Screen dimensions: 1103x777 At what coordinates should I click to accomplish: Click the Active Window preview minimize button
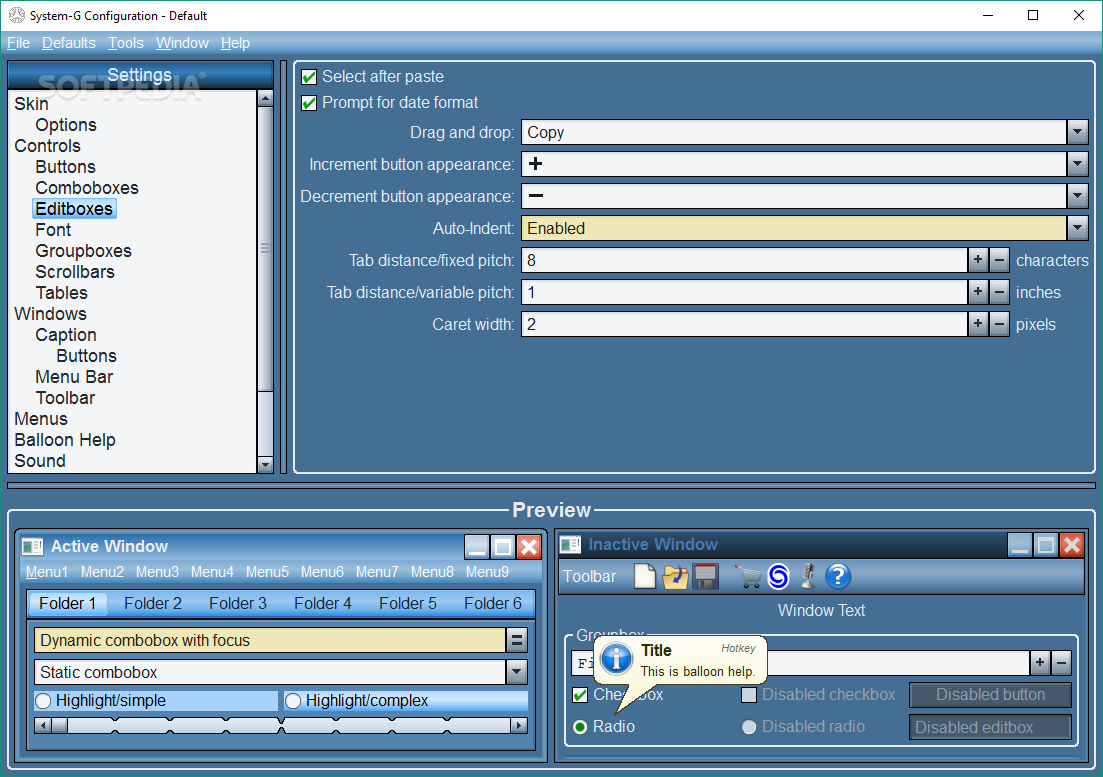pos(477,546)
